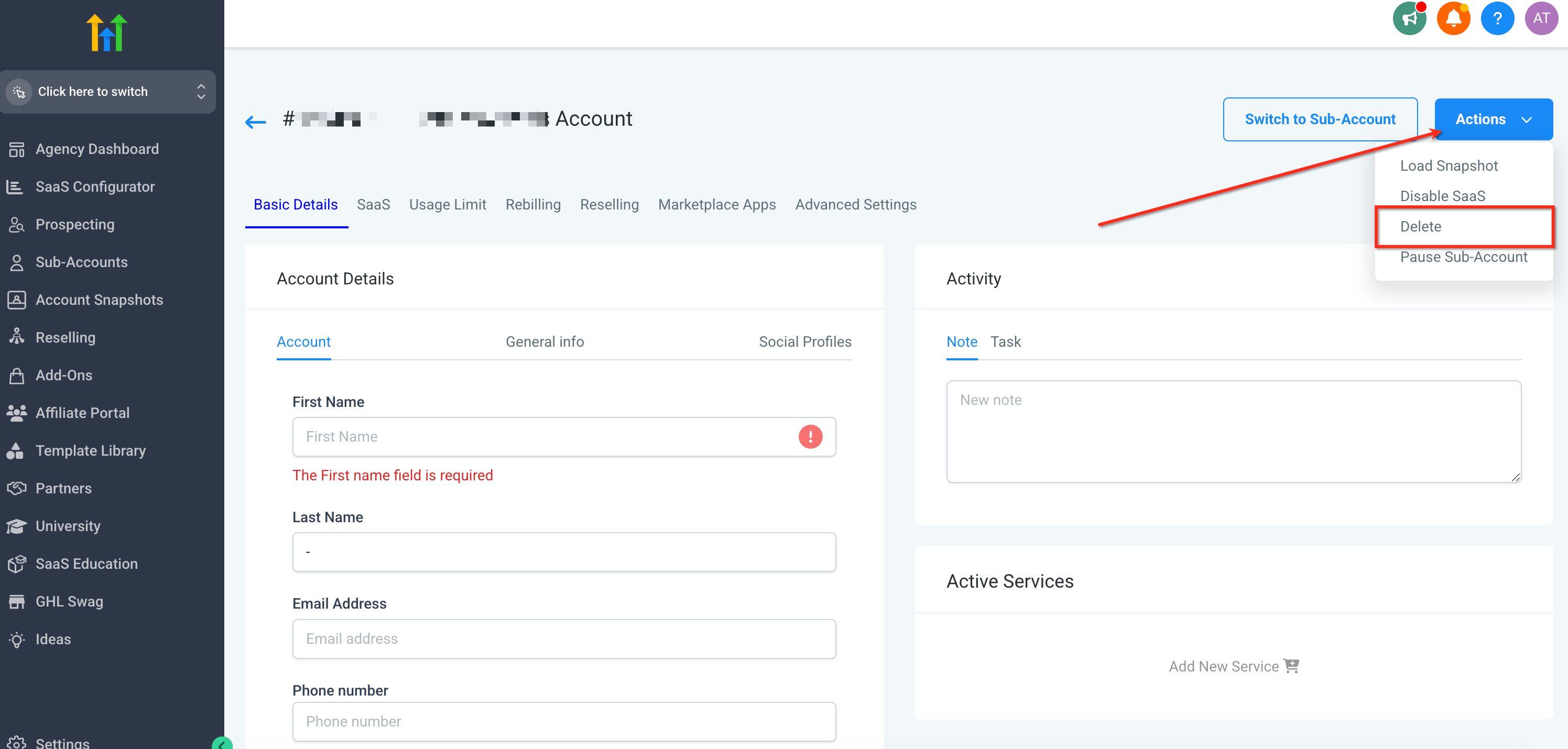
Task: Click the green megaphone announcements icon
Action: coord(1409,19)
